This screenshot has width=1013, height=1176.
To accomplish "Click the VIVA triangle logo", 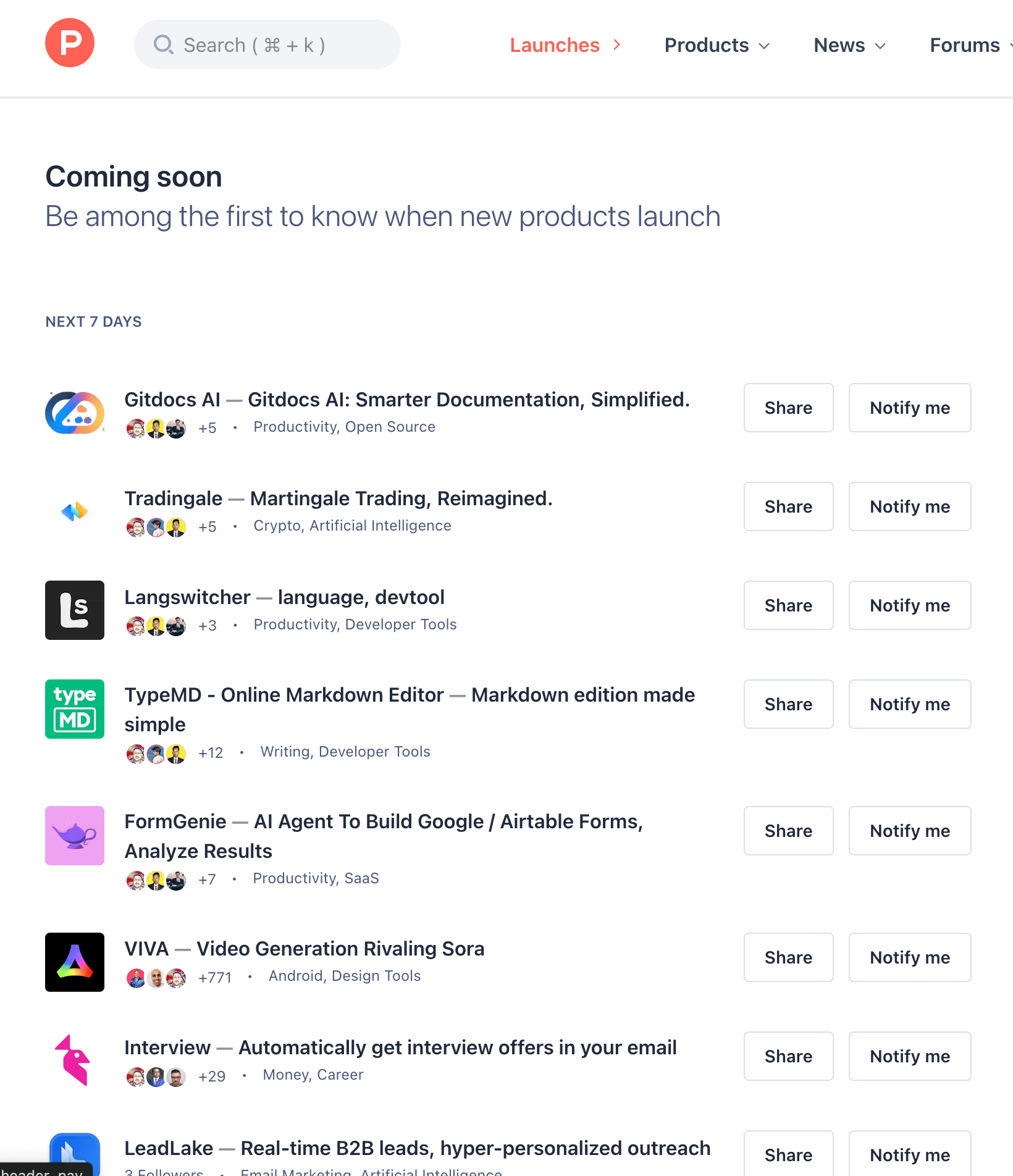I will (74, 962).
